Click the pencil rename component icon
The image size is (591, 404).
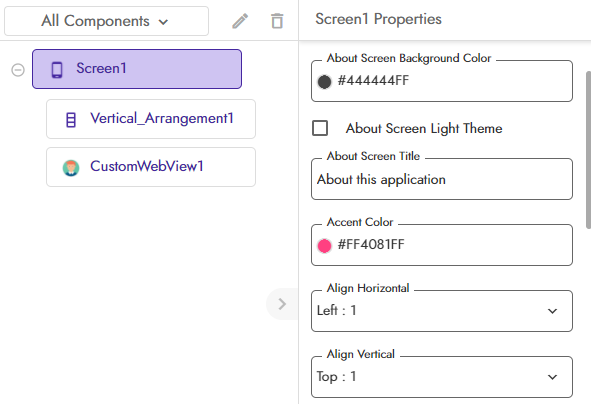(x=240, y=21)
